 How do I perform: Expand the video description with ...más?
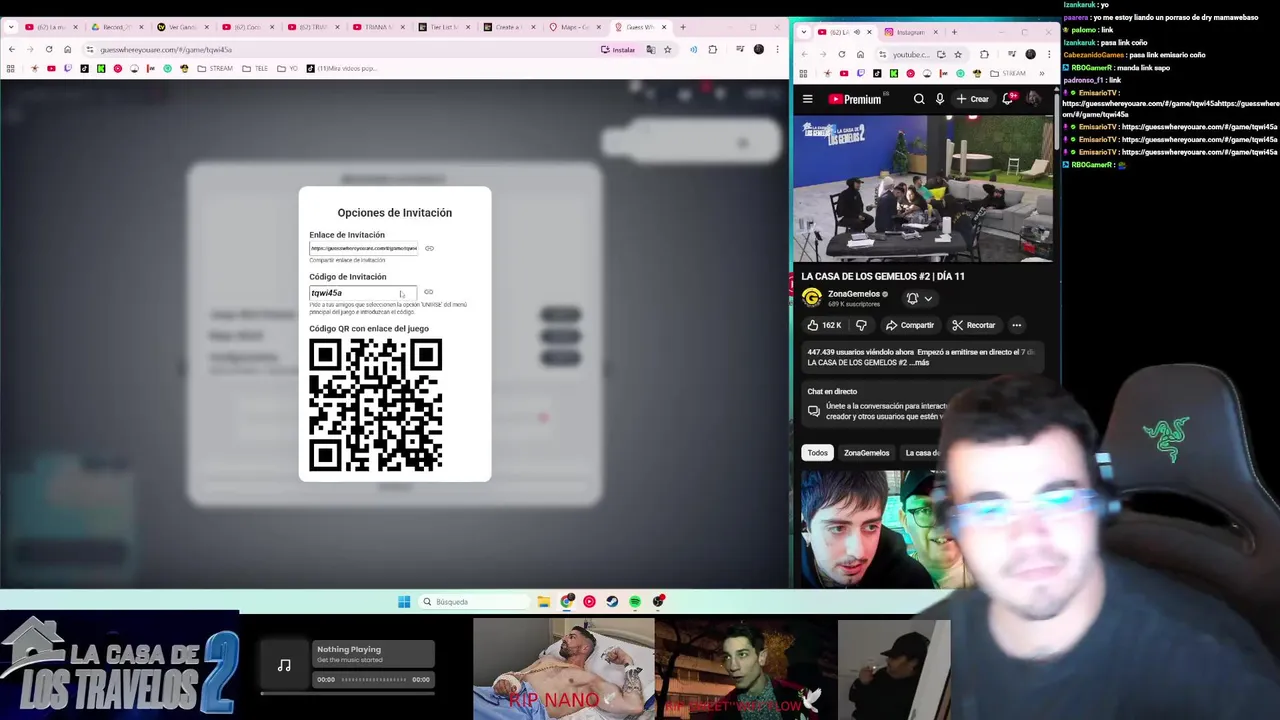919,362
